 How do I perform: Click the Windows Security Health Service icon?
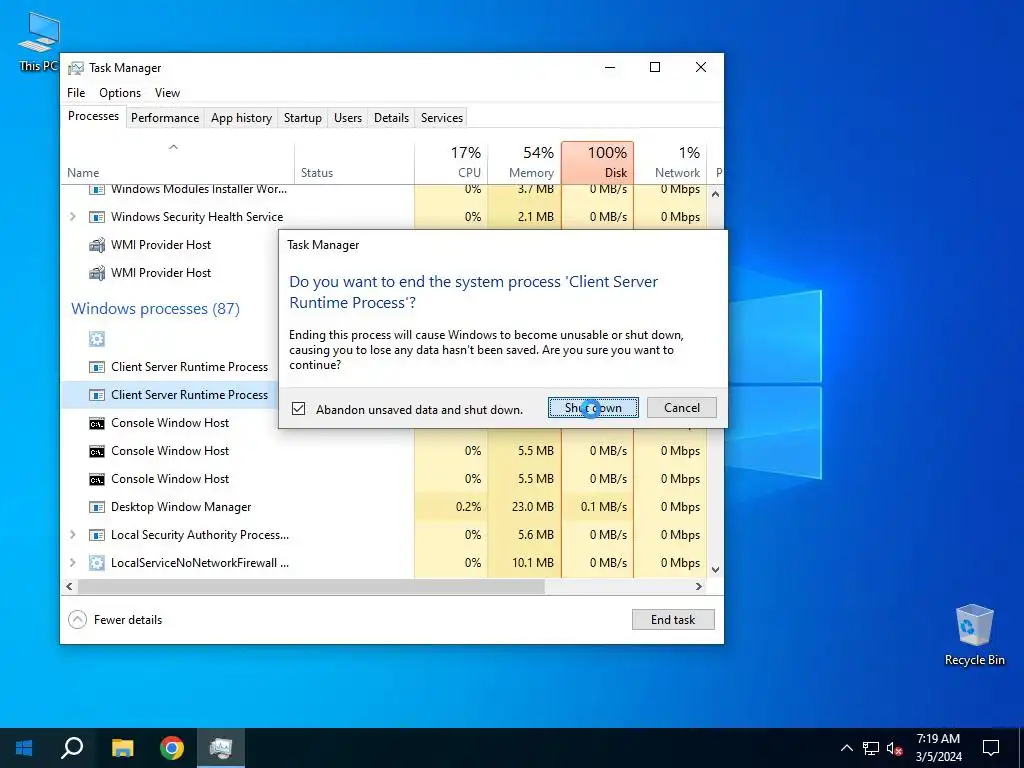pyautogui.click(x=97, y=217)
